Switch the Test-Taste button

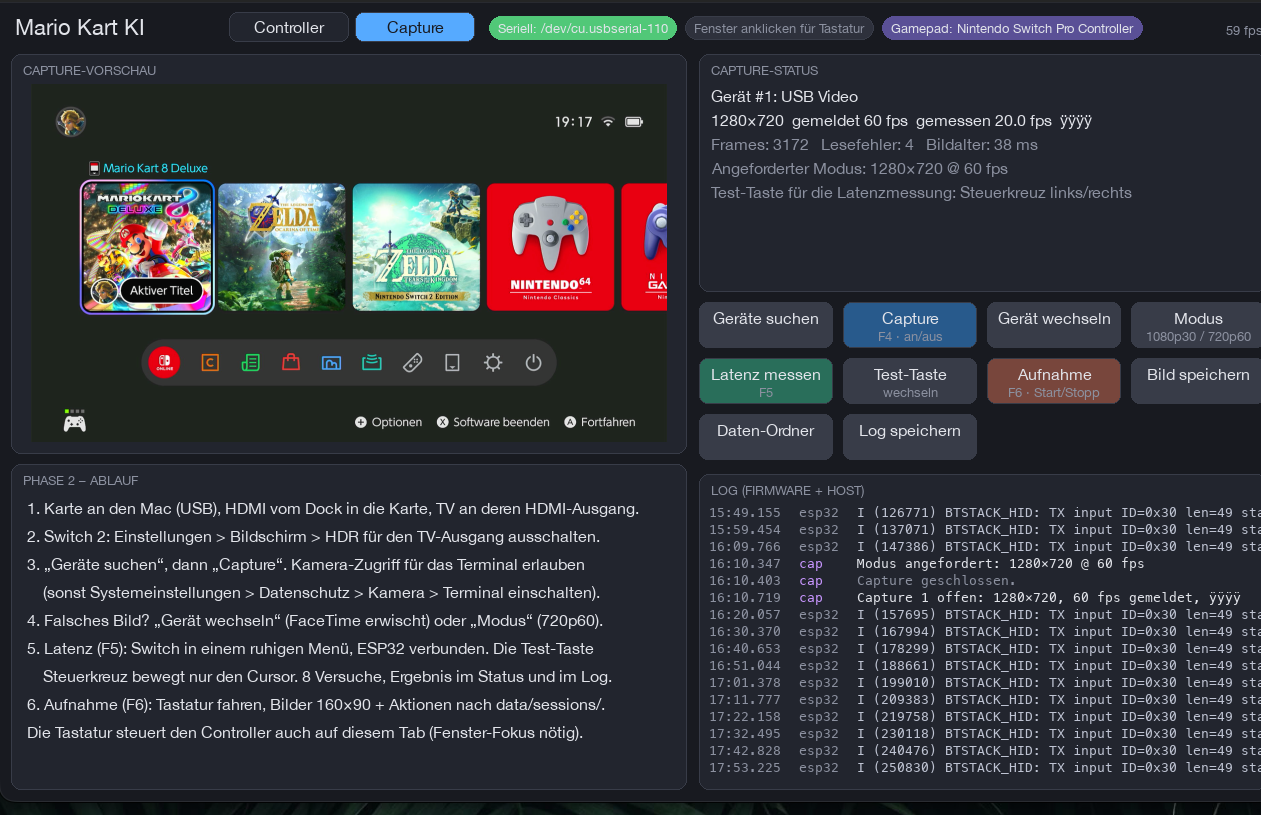click(x=910, y=382)
